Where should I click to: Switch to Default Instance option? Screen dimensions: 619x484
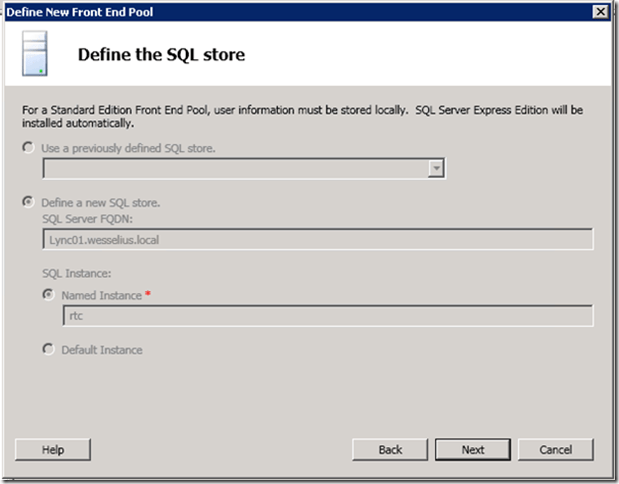click(49, 350)
